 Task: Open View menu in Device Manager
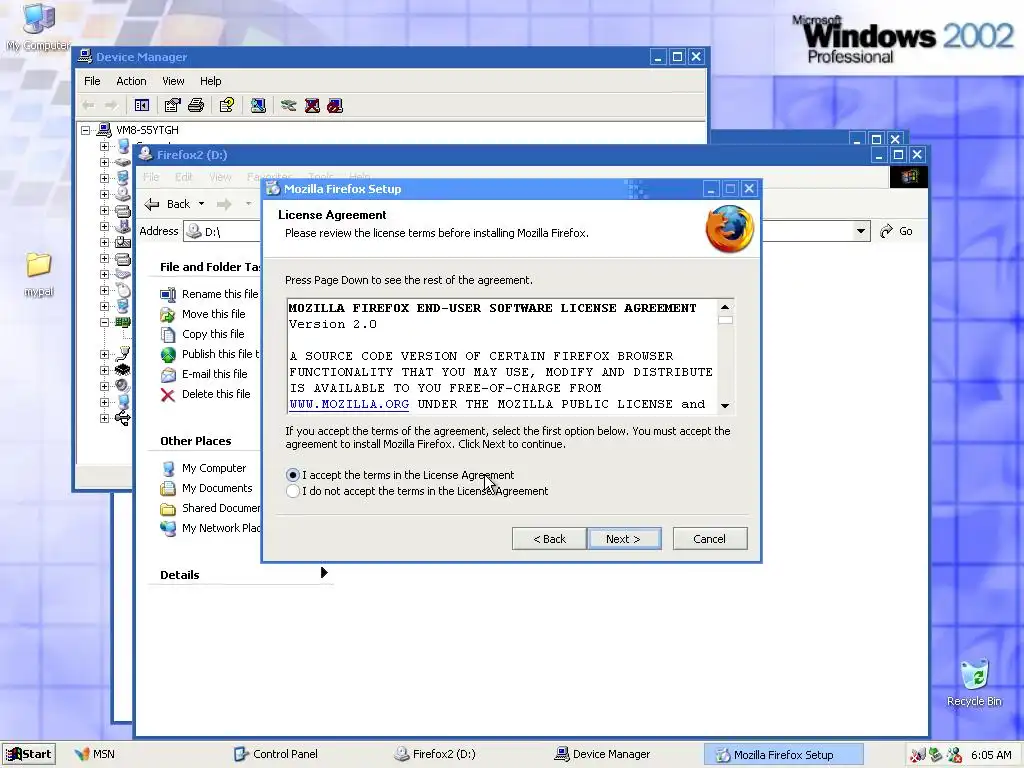pos(173,81)
